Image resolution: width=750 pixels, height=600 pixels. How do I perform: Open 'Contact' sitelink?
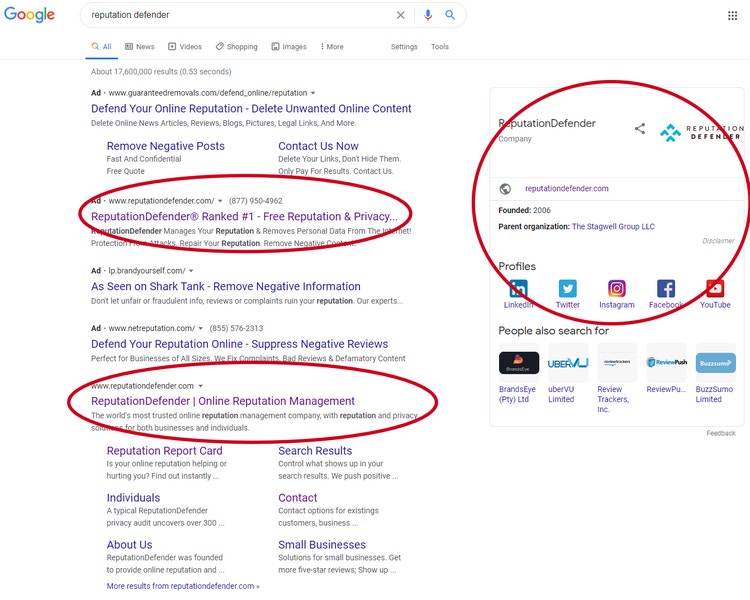point(298,498)
